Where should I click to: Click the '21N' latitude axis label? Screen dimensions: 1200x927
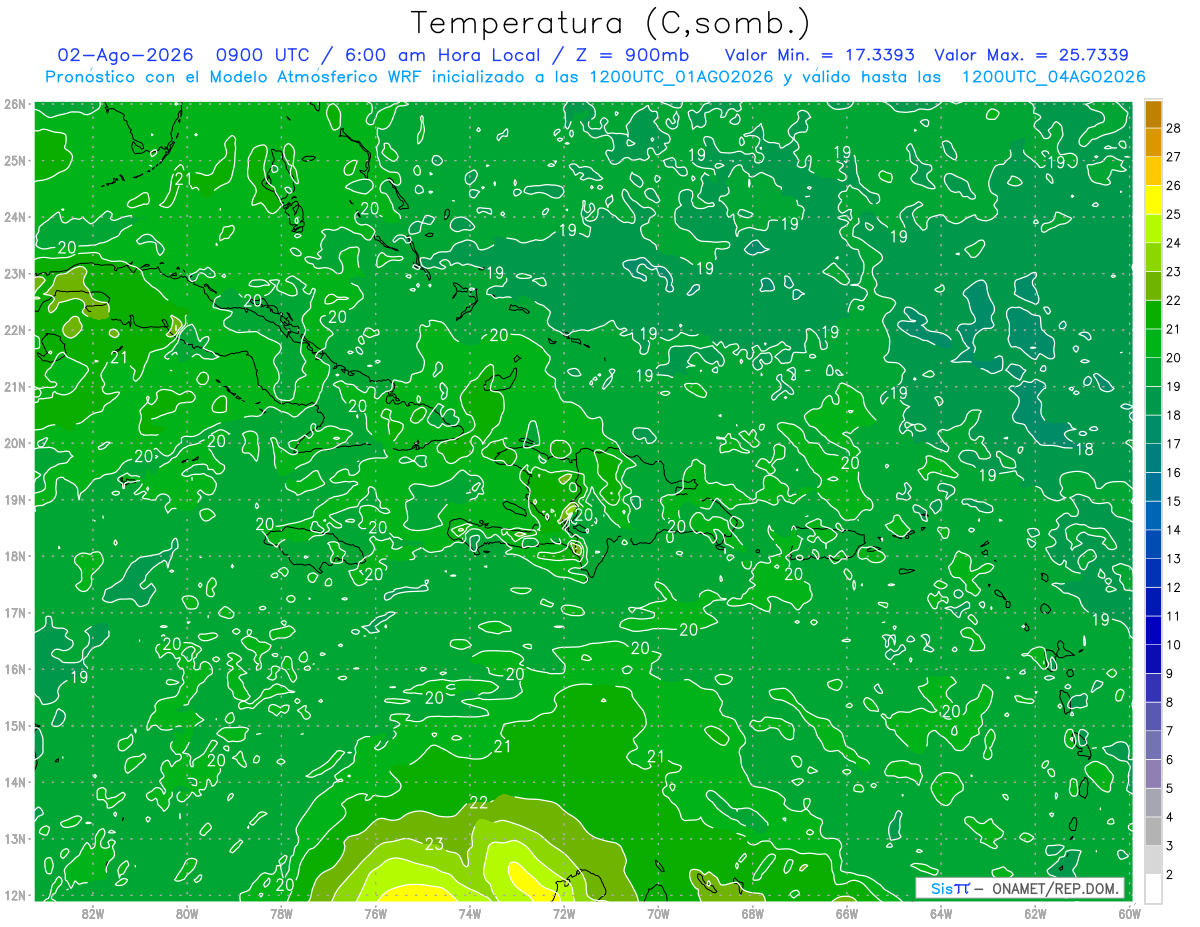click(15, 386)
